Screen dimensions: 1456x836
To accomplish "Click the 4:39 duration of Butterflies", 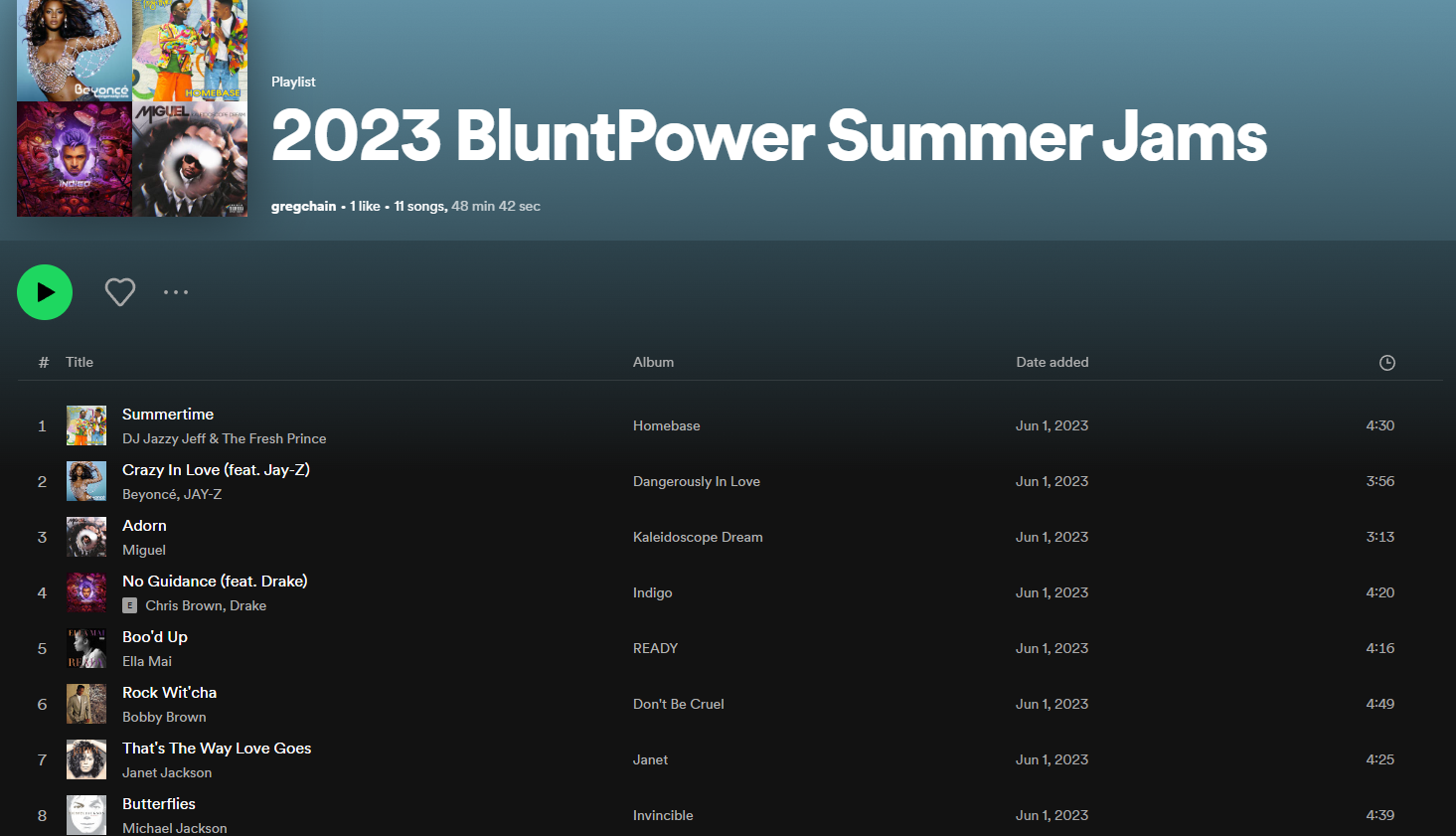I will [x=1379, y=815].
